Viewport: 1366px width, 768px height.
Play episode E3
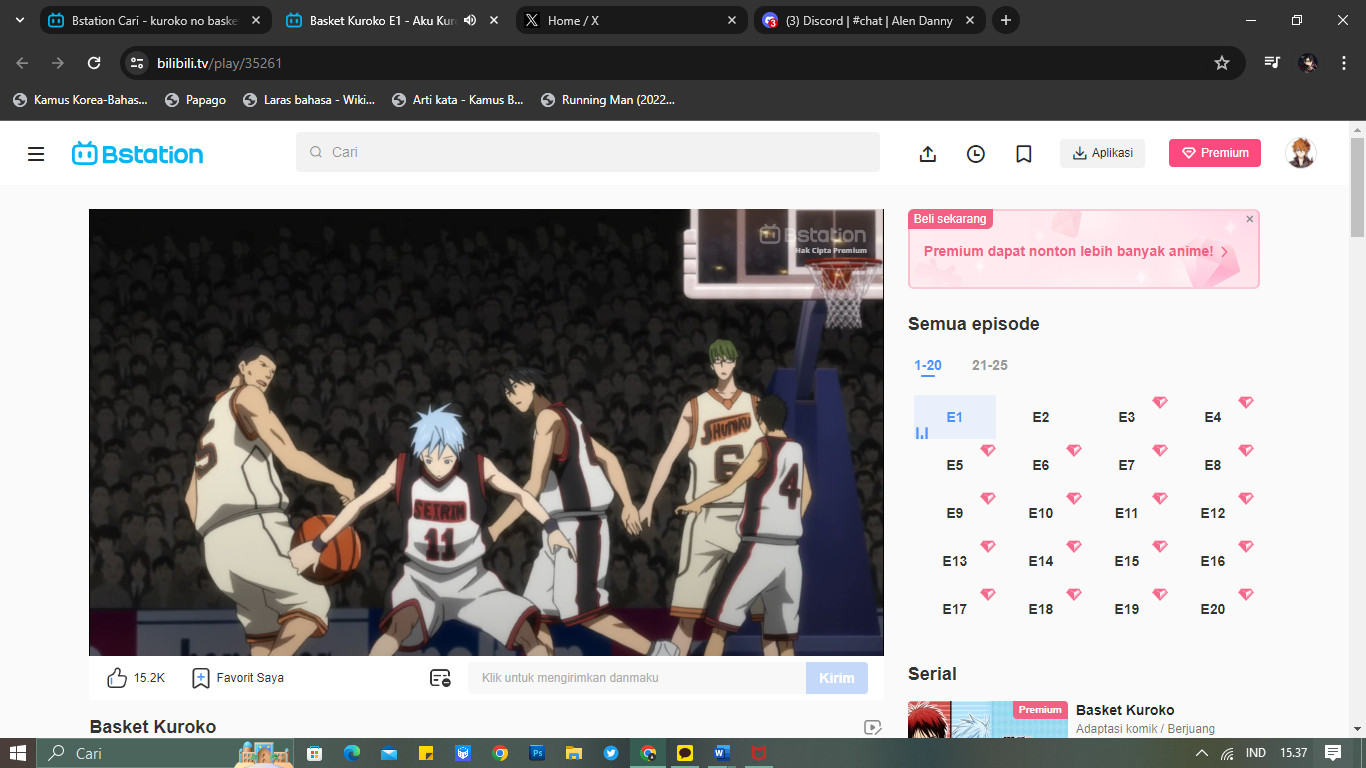click(1127, 417)
